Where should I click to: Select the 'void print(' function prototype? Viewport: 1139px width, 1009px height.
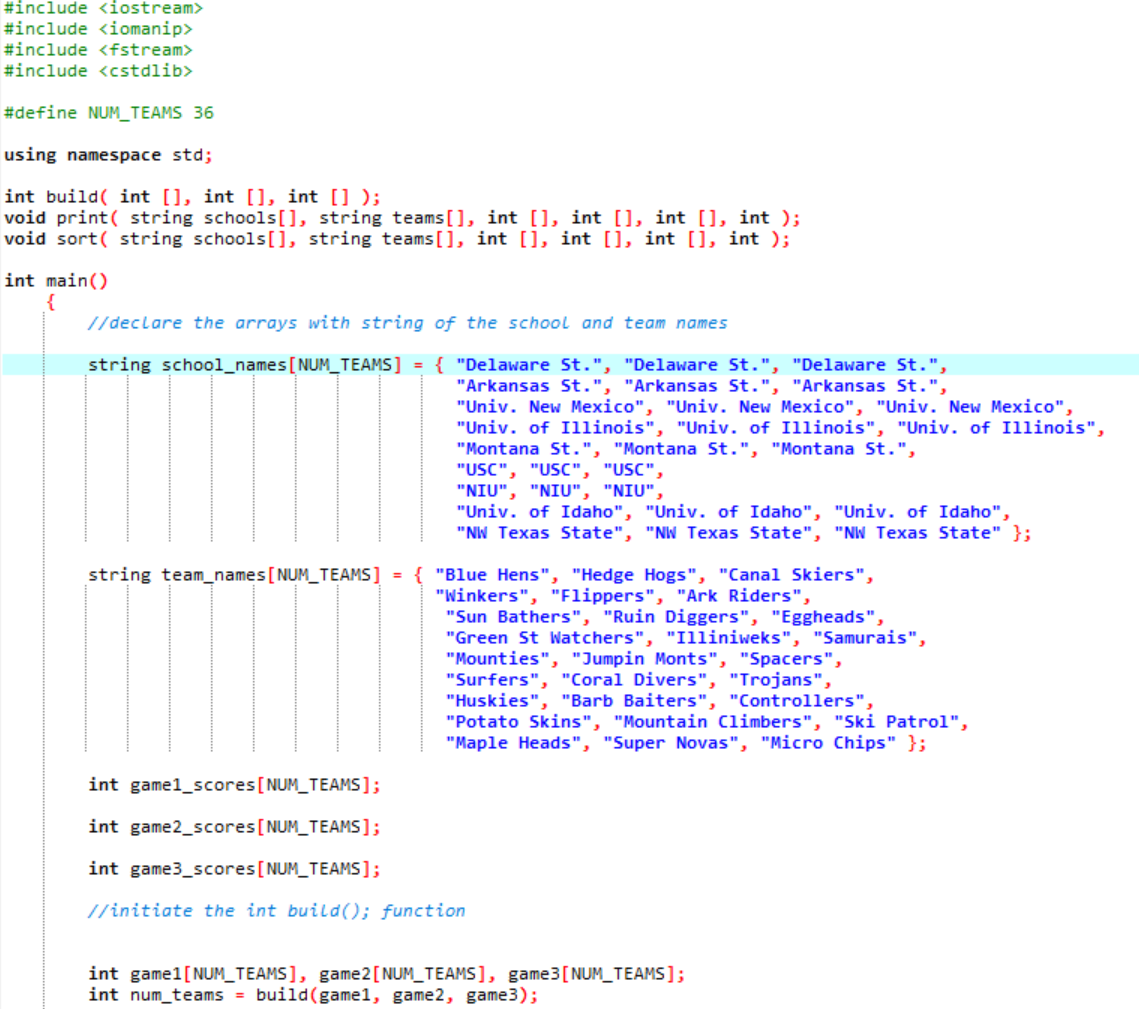(402, 218)
